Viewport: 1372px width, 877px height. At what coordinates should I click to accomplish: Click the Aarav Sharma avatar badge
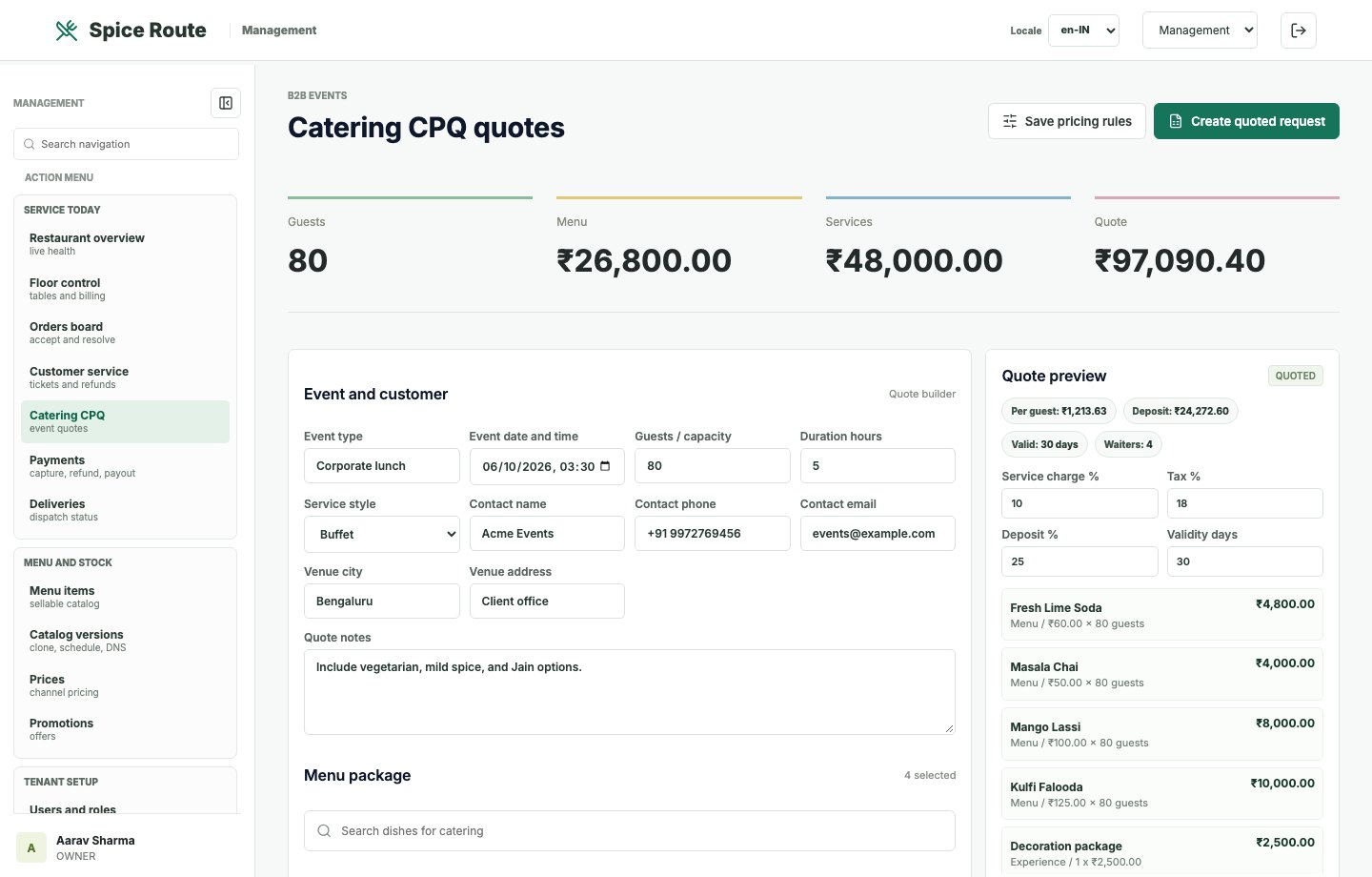click(31, 847)
